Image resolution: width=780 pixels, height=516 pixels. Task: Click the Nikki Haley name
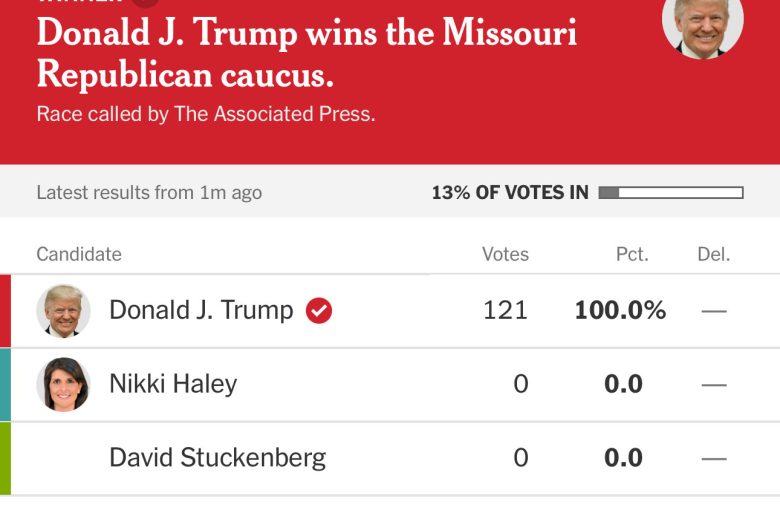pyautogui.click(x=173, y=385)
